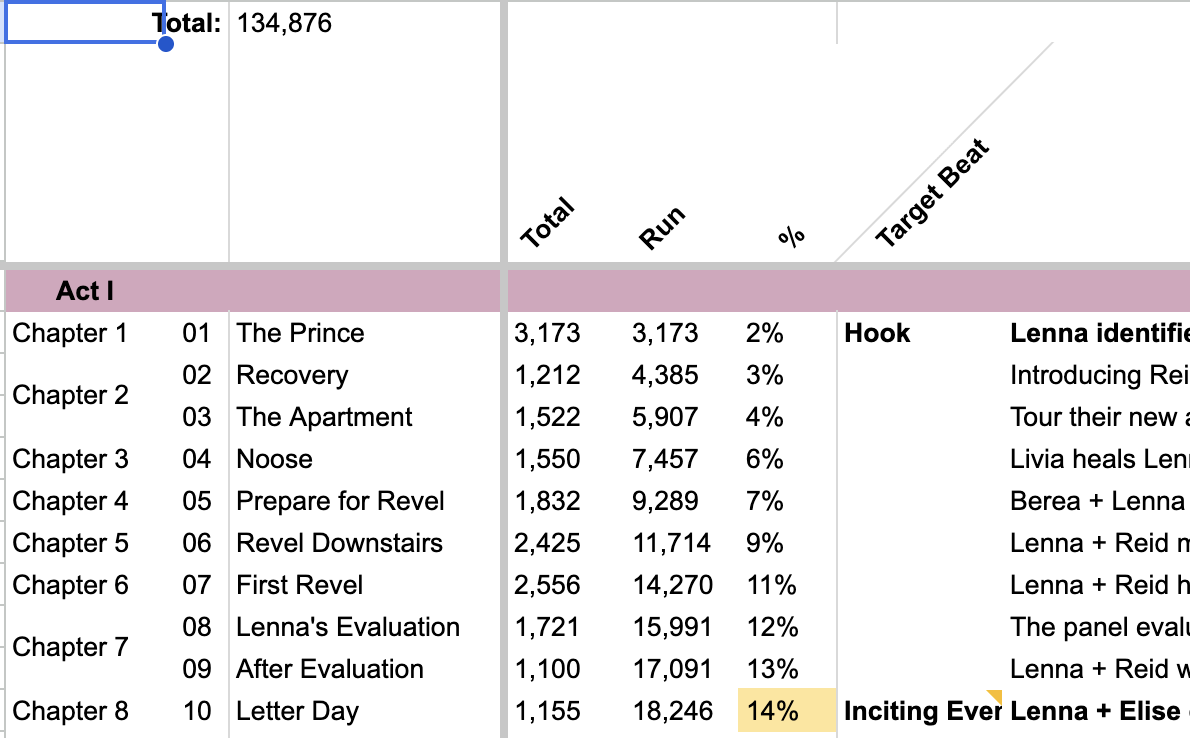
Task: Select the Hook target beat cell
Action: (878, 333)
